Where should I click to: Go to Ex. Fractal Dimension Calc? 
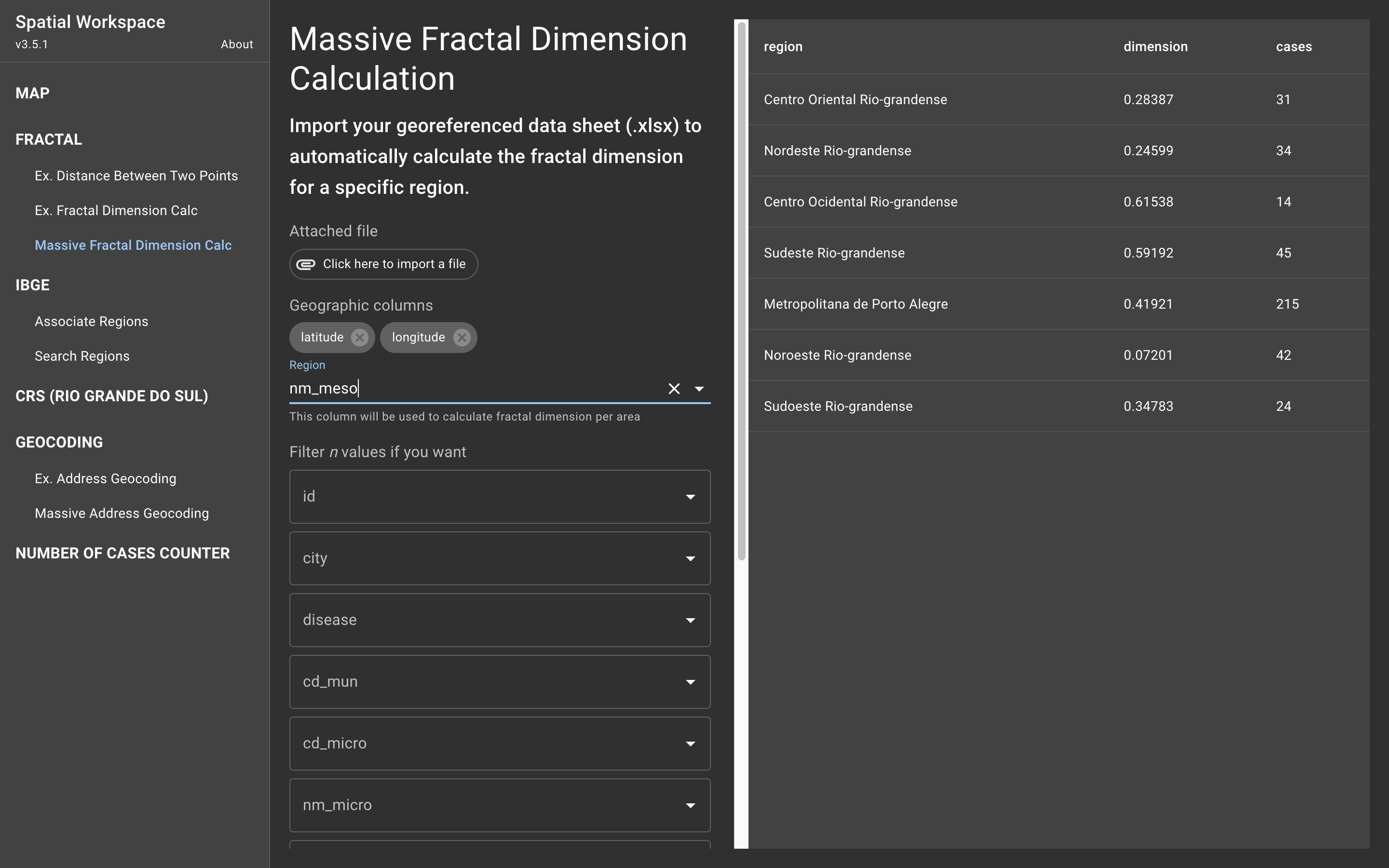pyautogui.click(x=116, y=211)
